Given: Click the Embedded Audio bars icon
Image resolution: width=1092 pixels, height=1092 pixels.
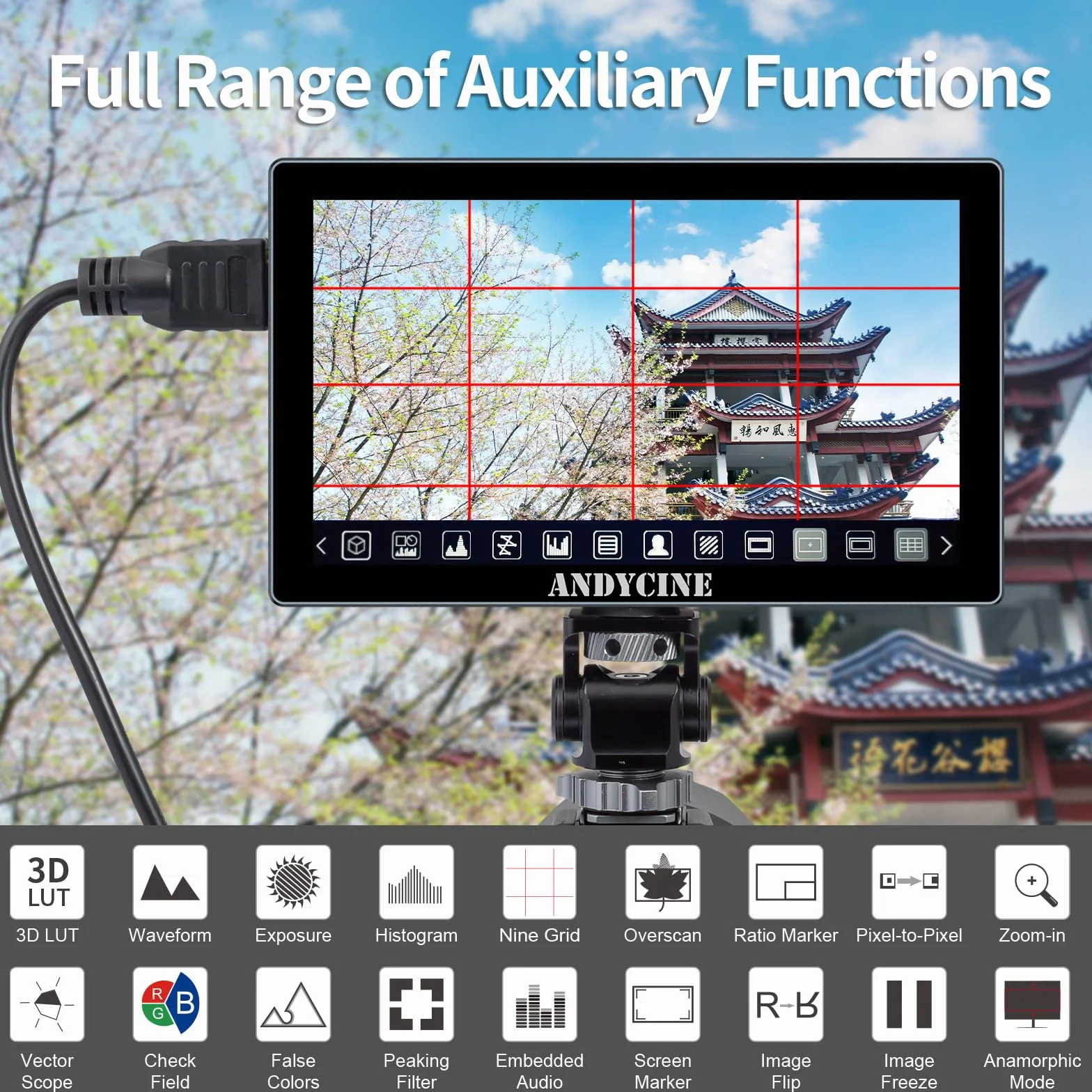Looking at the screenshot, I should click(540, 1004).
